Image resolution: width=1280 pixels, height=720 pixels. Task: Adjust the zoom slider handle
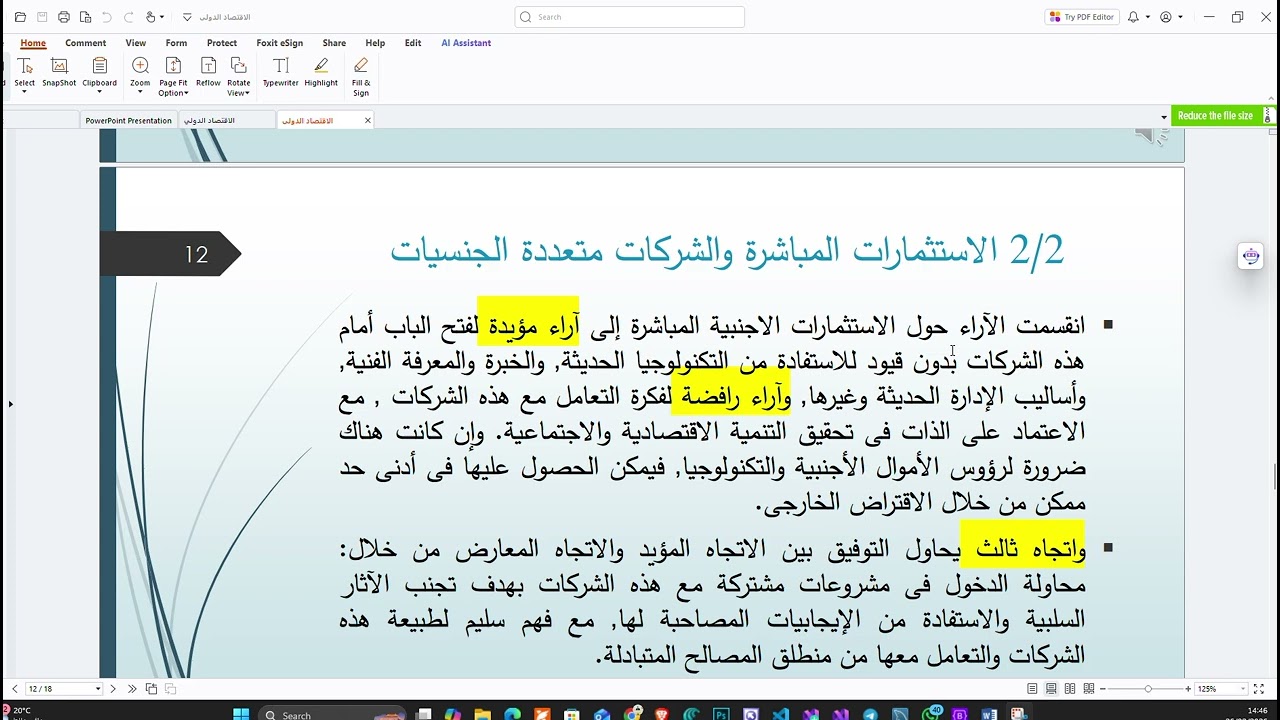pos(1148,689)
